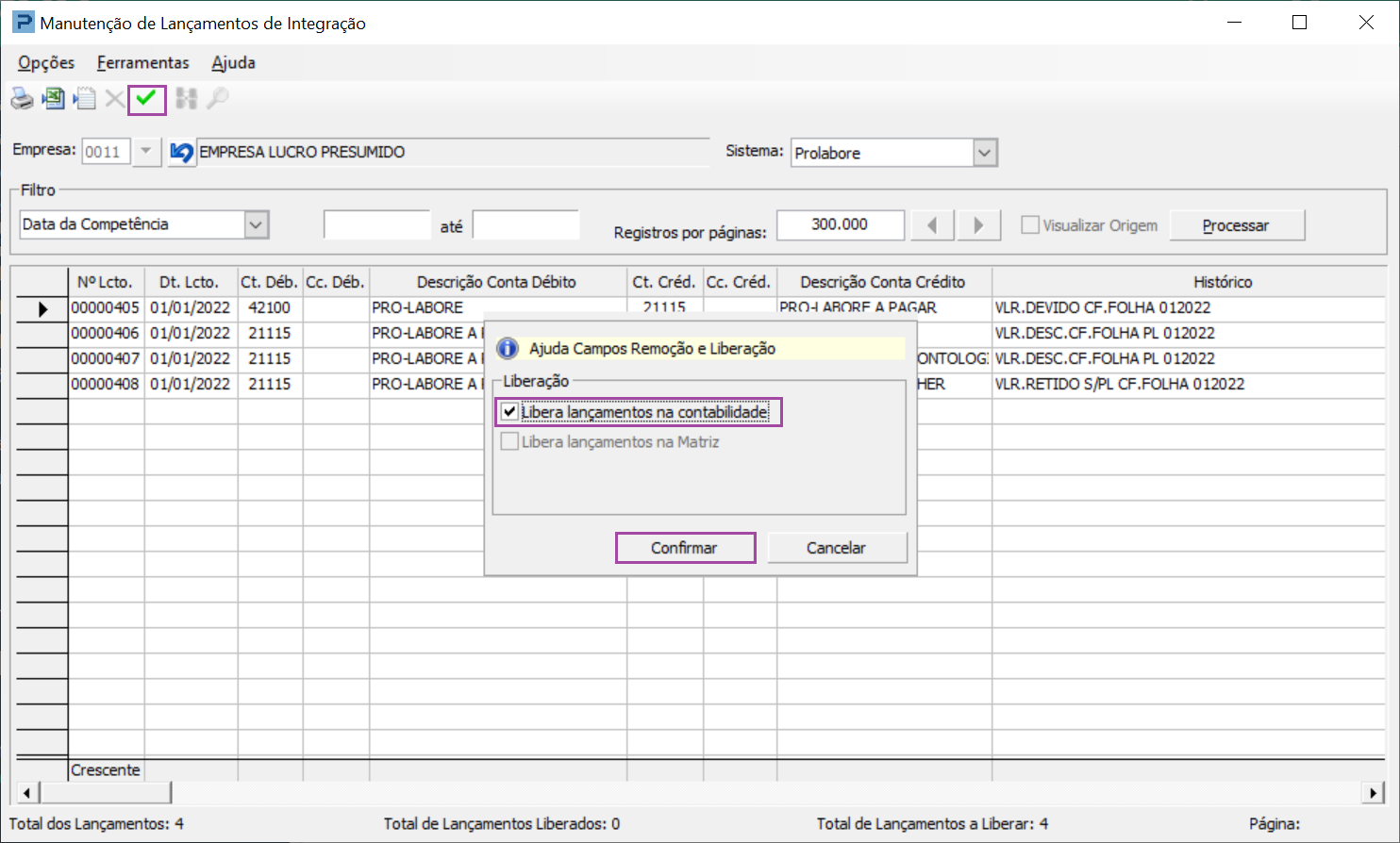Click 'Total de Lançamentos Liberados: 0' status text
The image size is (1400, 843).
(x=502, y=824)
